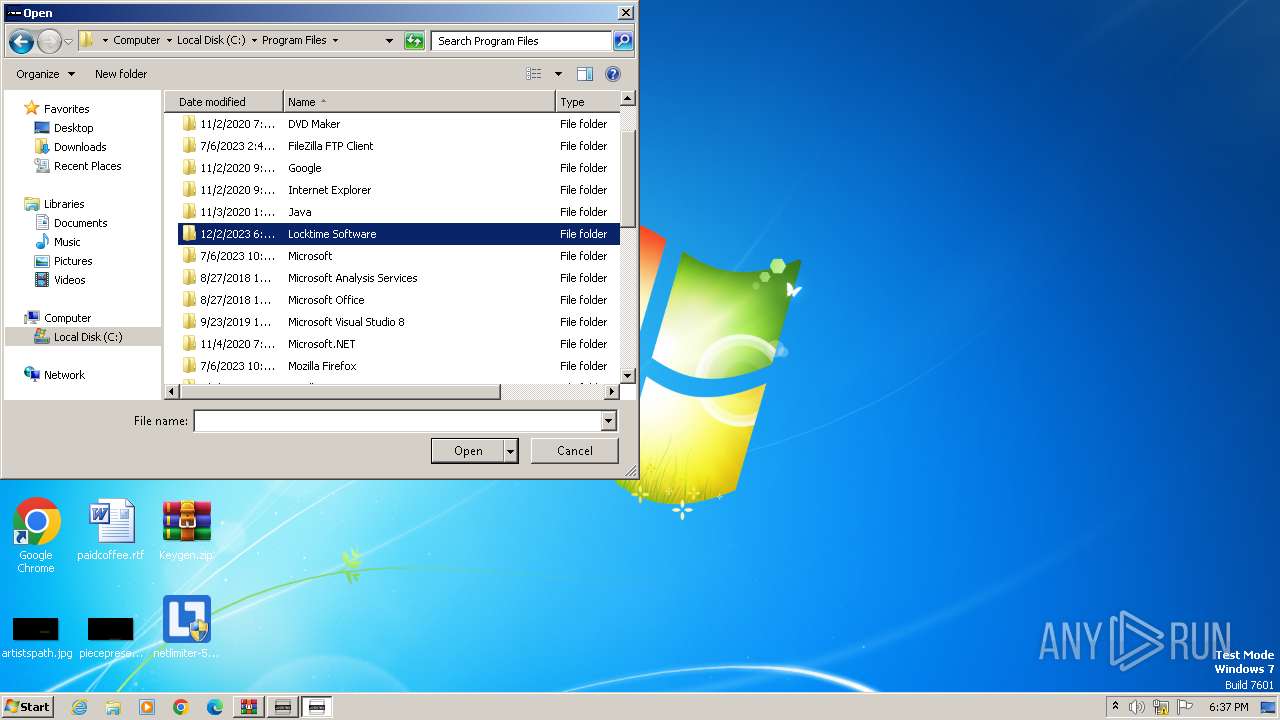Select the netlimiter installer desktop icon
The height and width of the screenshot is (720, 1280).
point(186,627)
